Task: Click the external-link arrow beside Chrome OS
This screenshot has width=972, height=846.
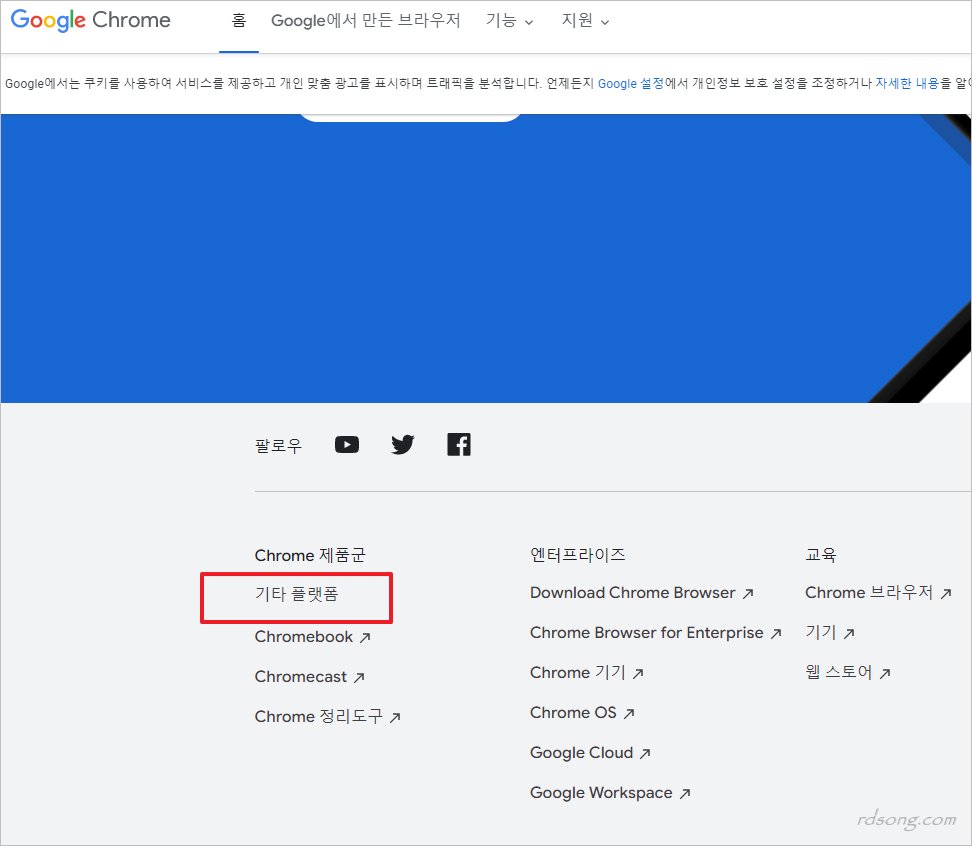Action: coord(631,713)
